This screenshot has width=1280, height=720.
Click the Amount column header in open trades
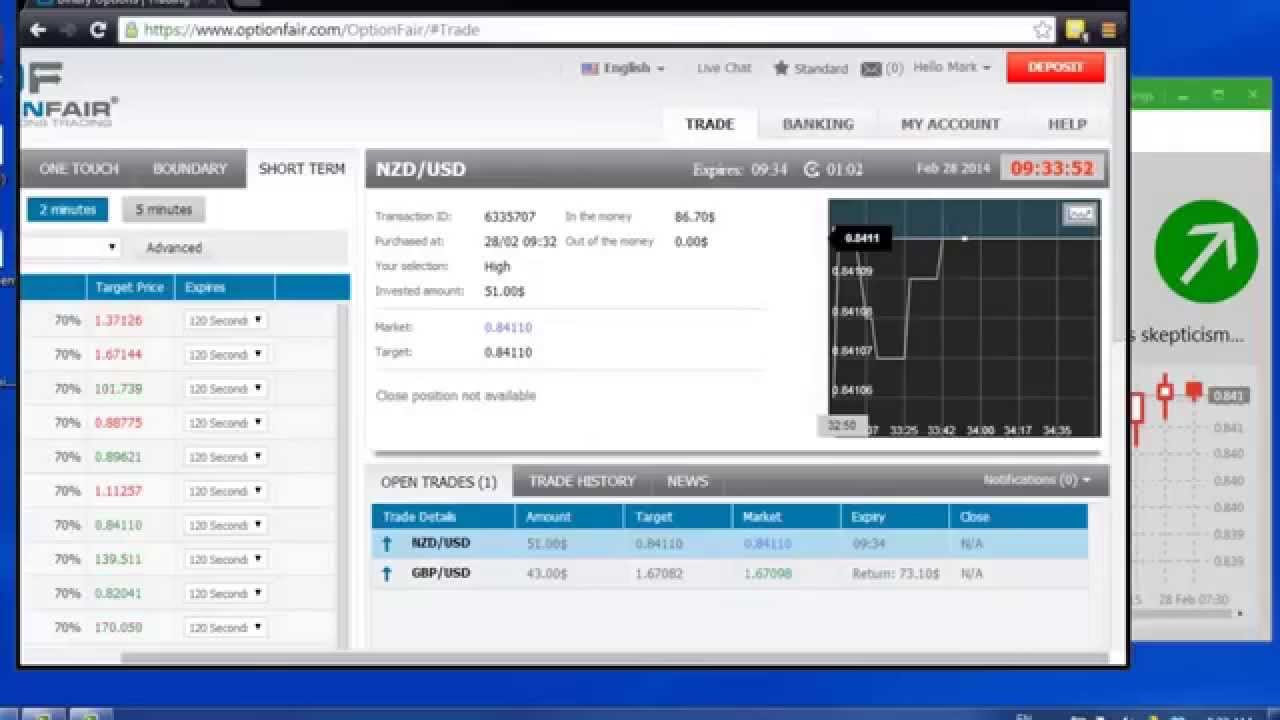(x=569, y=517)
